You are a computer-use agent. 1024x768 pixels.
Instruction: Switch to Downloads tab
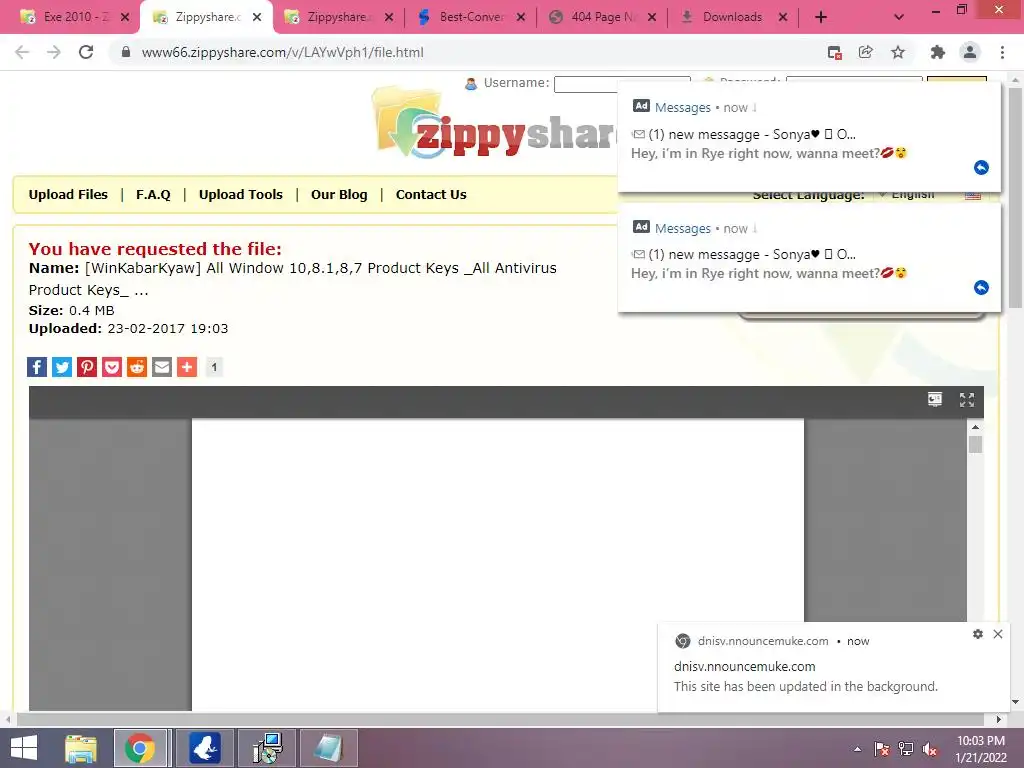pos(732,18)
